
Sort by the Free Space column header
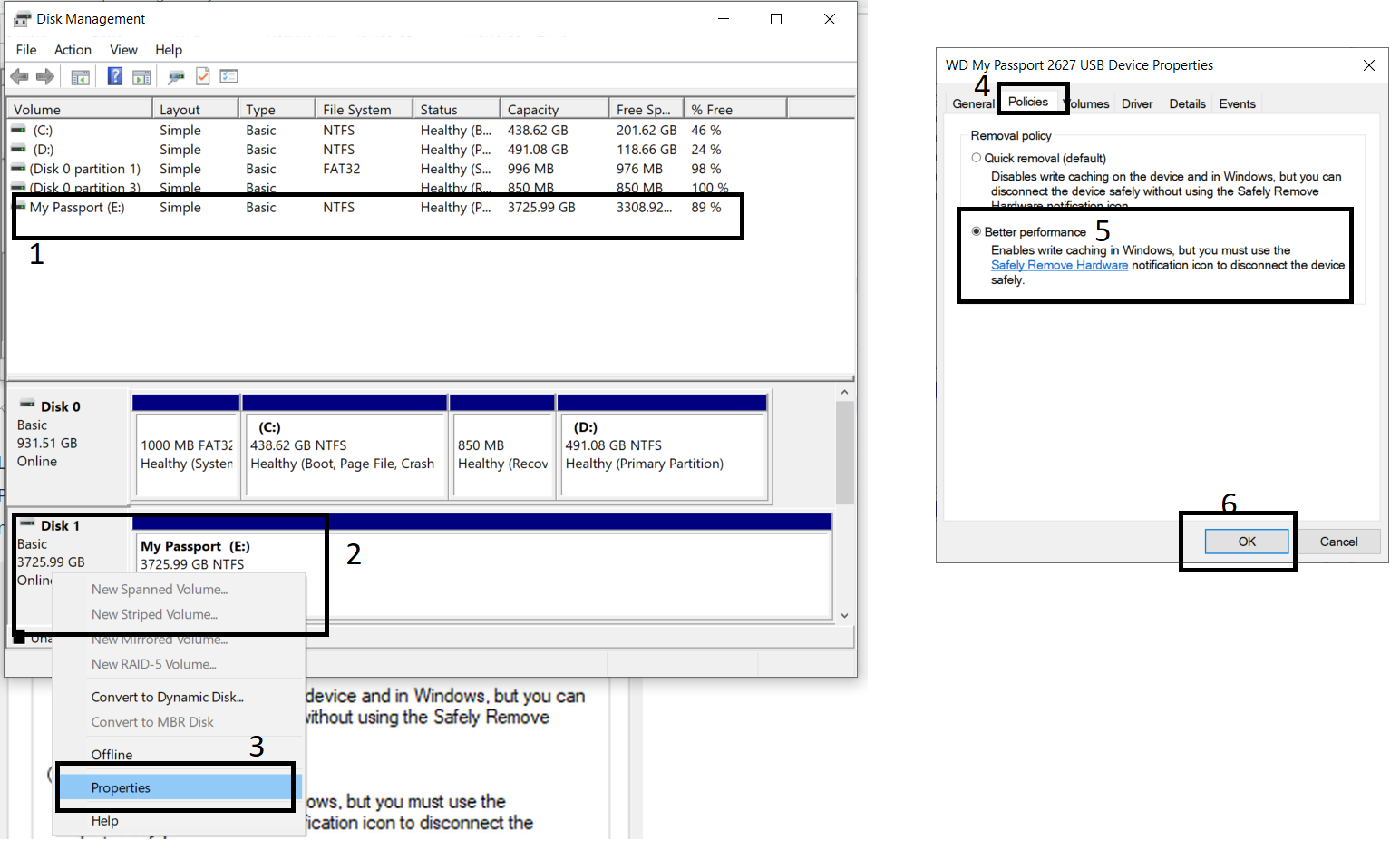(x=646, y=109)
